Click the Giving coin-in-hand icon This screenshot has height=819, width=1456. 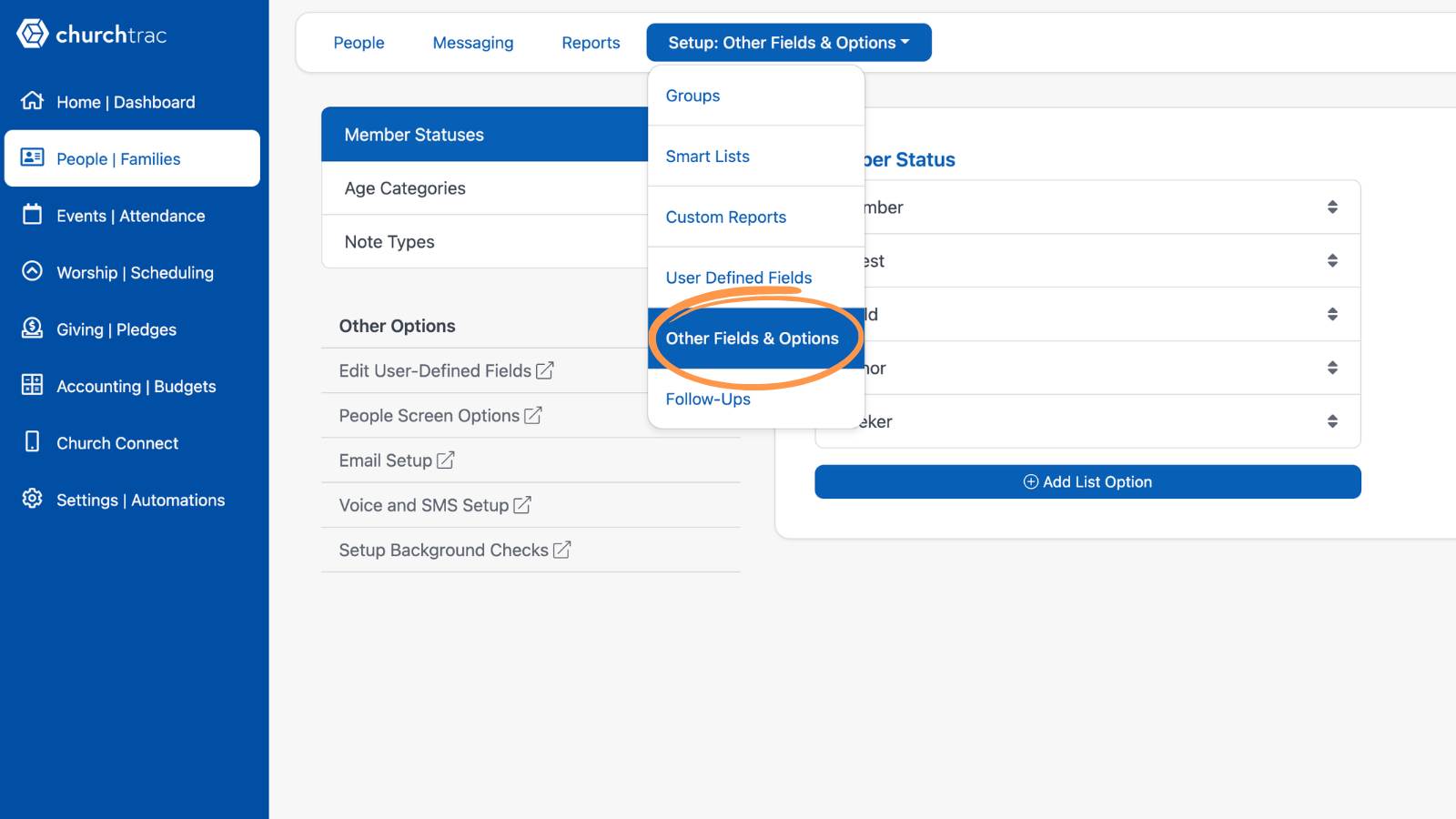pos(32,329)
